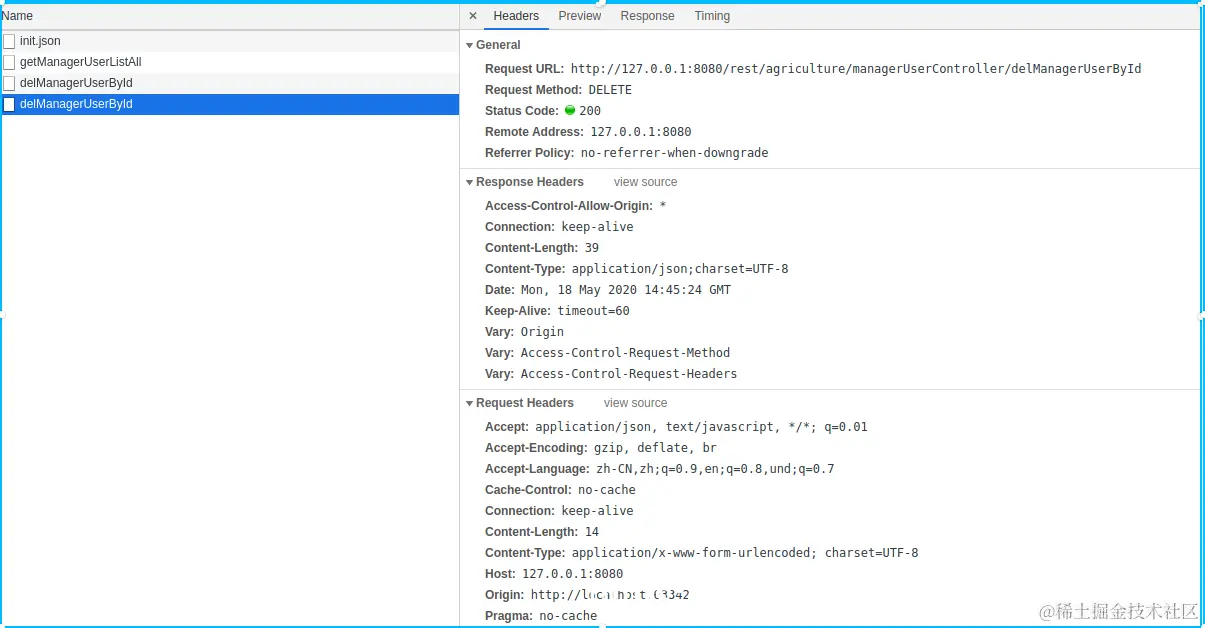Click the Date header value
The height and width of the screenshot is (628, 1205).
pyautogui.click(x=626, y=290)
